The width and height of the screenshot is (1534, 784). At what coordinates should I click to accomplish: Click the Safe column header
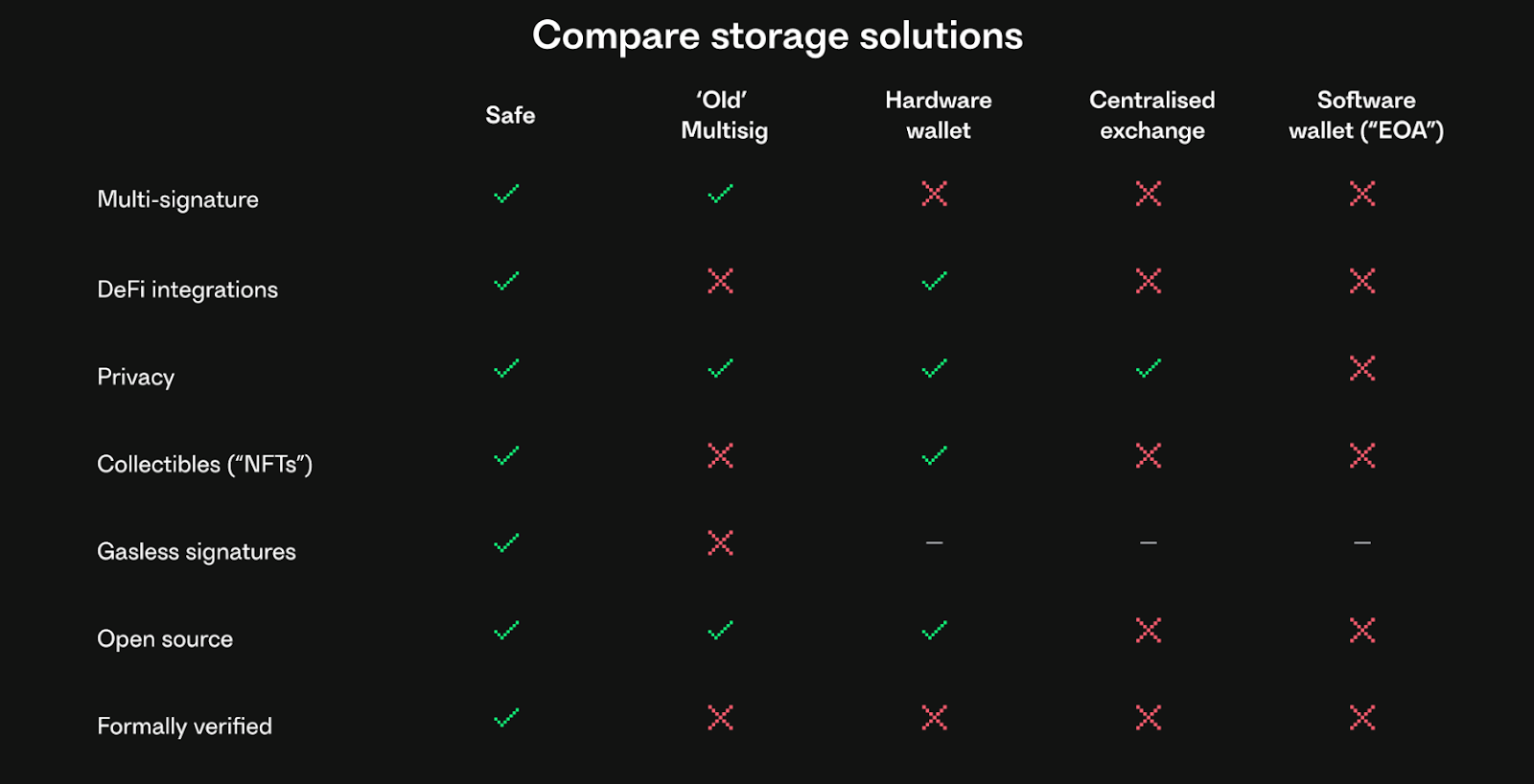(510, 115)
